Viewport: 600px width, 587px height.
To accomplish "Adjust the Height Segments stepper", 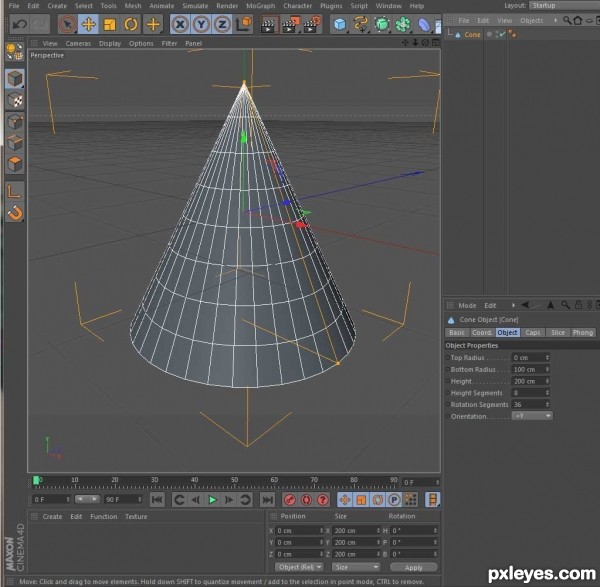I will [547, 393].
